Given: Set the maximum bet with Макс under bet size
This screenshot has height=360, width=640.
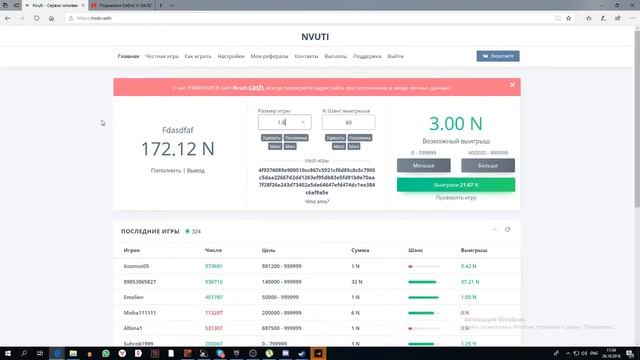Looking at the screenshot, I should [x=275, y=146].
